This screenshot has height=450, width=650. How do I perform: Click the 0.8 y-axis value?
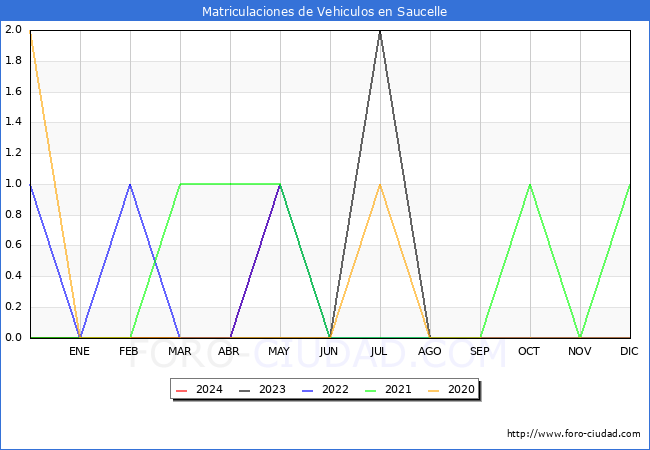(13, 214)
